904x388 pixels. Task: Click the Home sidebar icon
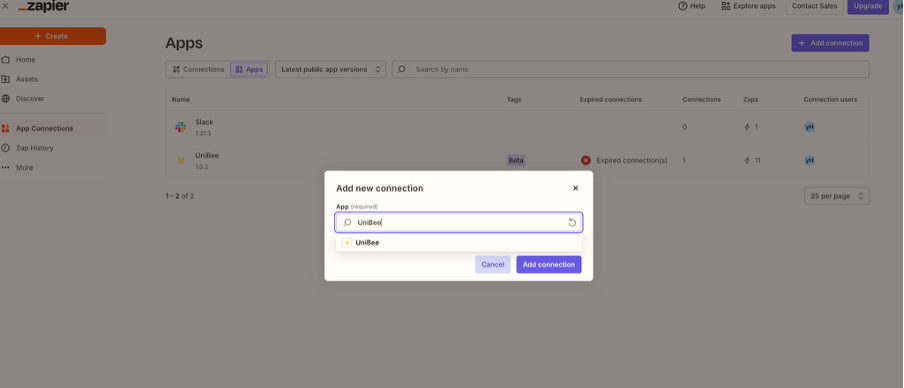point(6,59)
